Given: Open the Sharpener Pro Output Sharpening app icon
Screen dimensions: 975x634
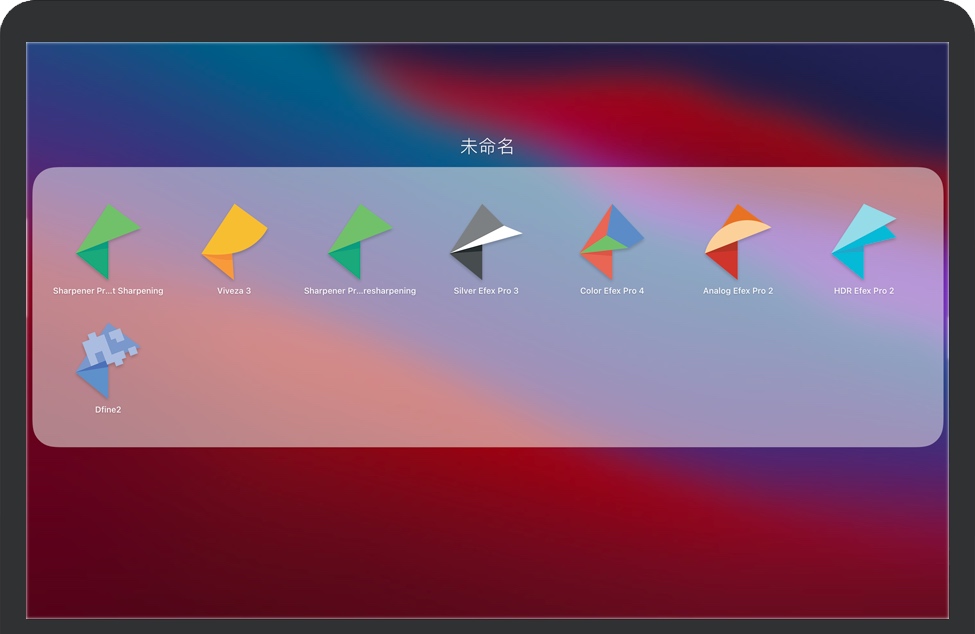Looking at the screenshot, I should click(x=108, y=242).
